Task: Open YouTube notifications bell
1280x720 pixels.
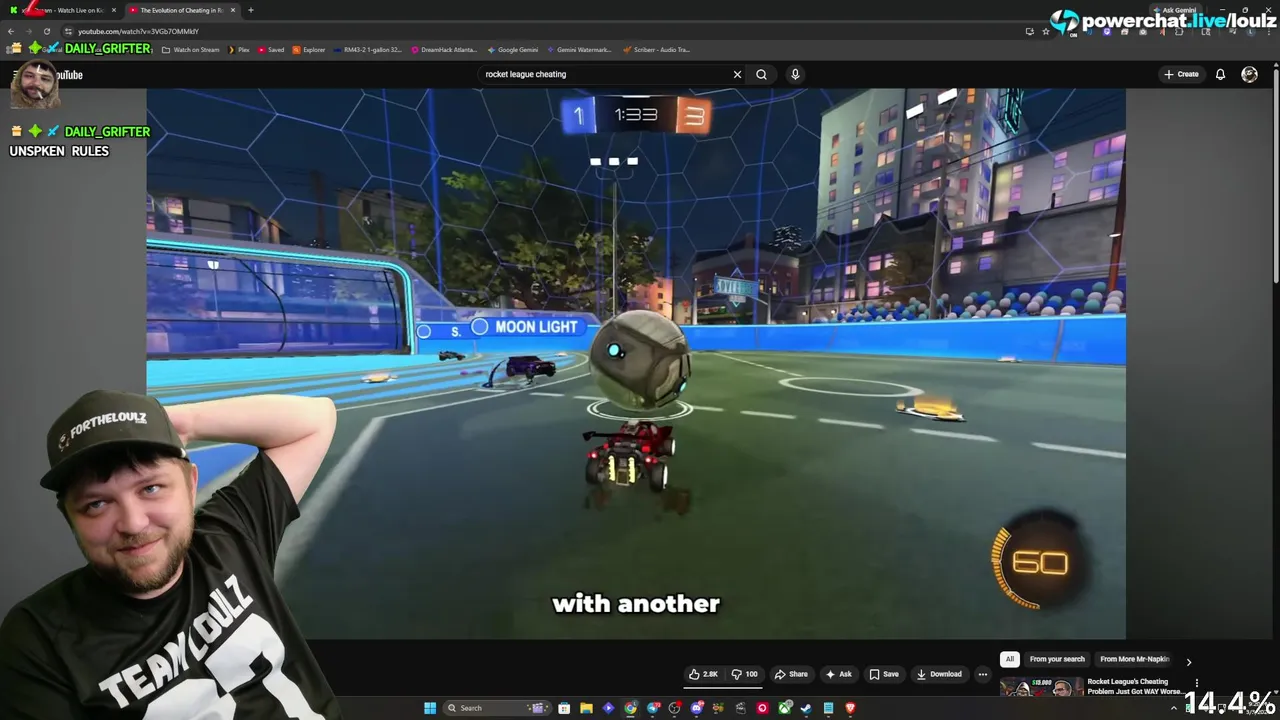Action: [1220, 74]
